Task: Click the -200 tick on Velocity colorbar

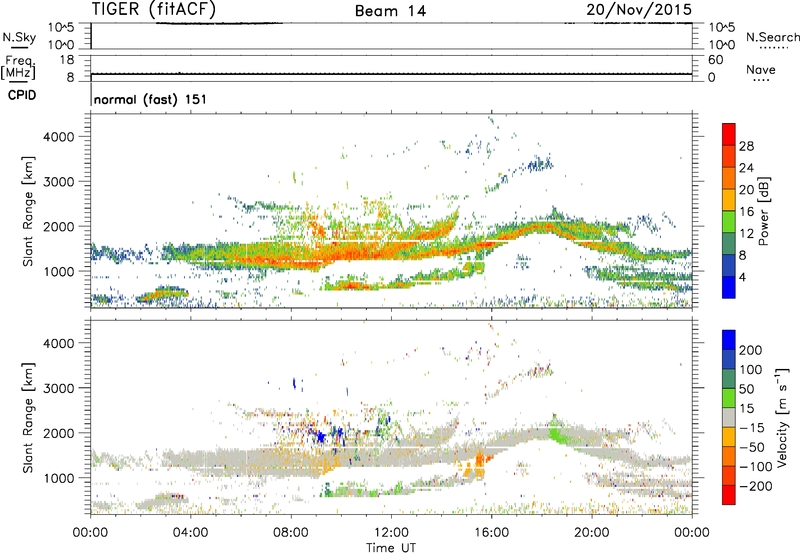Action: pos(756,486)
